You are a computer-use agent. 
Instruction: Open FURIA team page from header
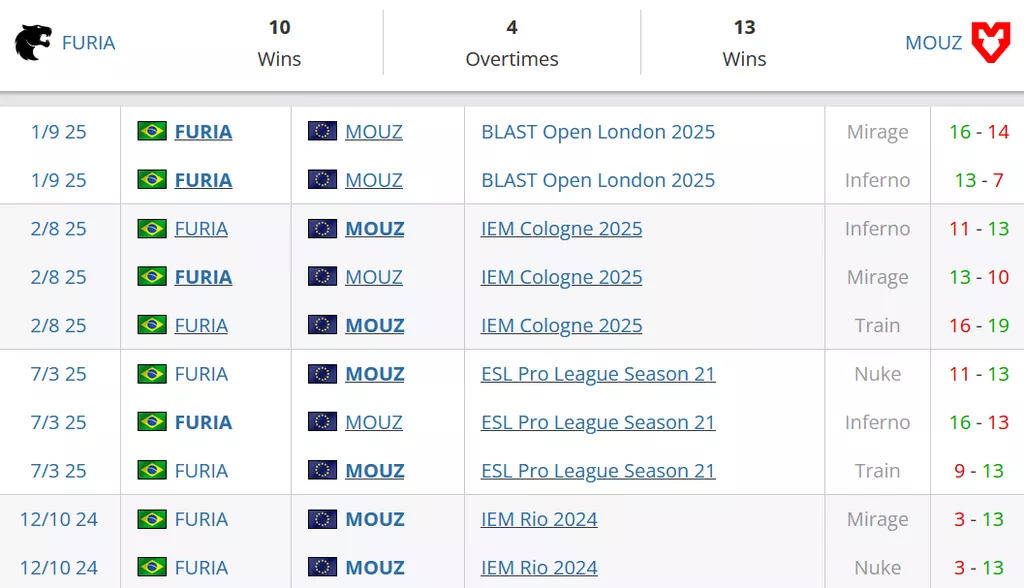pyautogui.click(x=88, y=43)
